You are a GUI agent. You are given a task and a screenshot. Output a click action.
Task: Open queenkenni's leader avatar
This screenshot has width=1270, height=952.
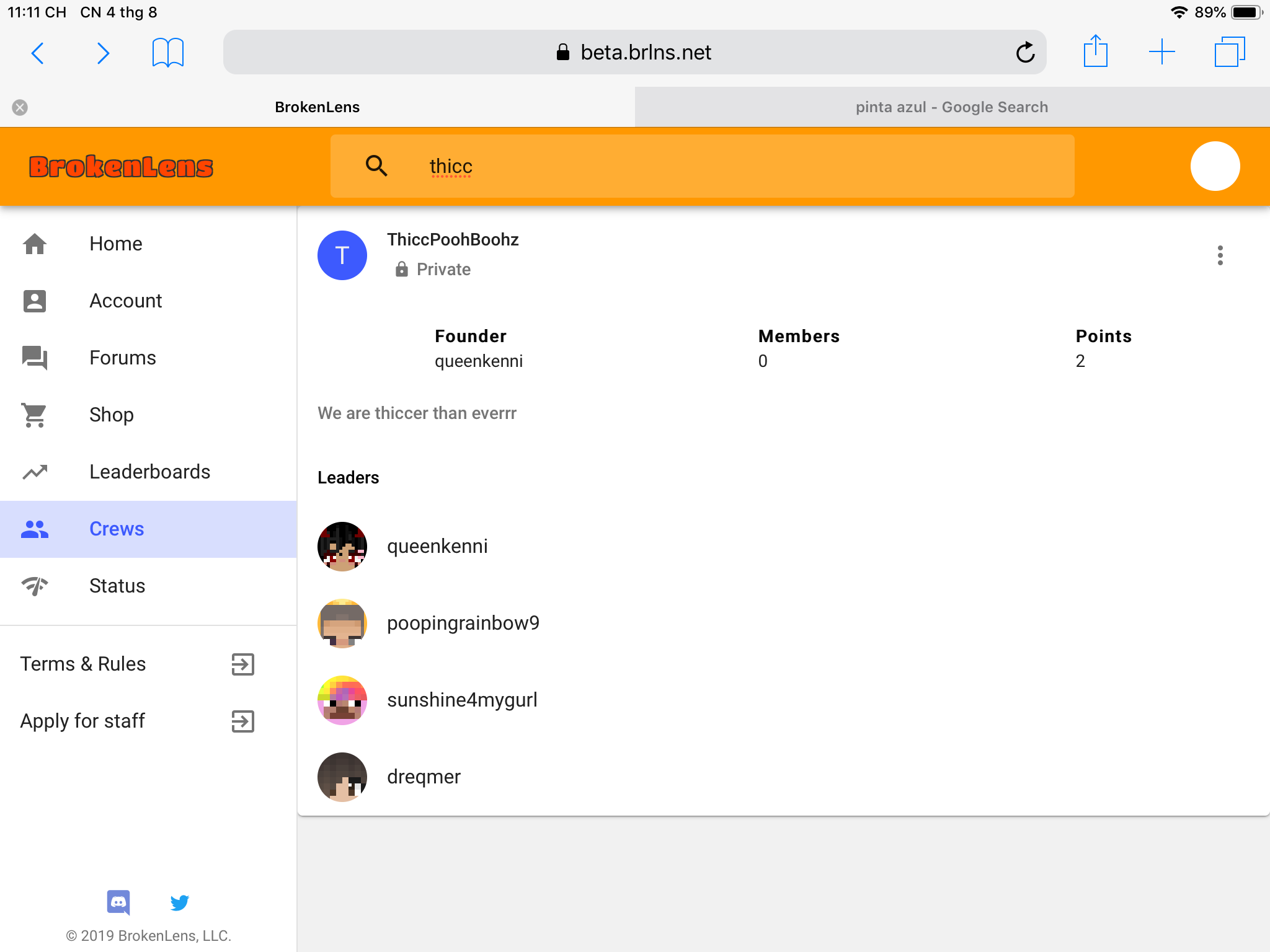pyautogui.click(x=342, y=546)
